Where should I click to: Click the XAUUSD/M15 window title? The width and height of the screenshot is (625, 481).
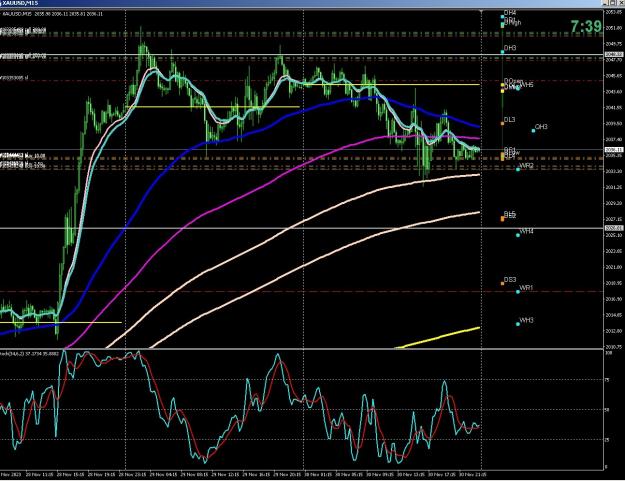21,3
